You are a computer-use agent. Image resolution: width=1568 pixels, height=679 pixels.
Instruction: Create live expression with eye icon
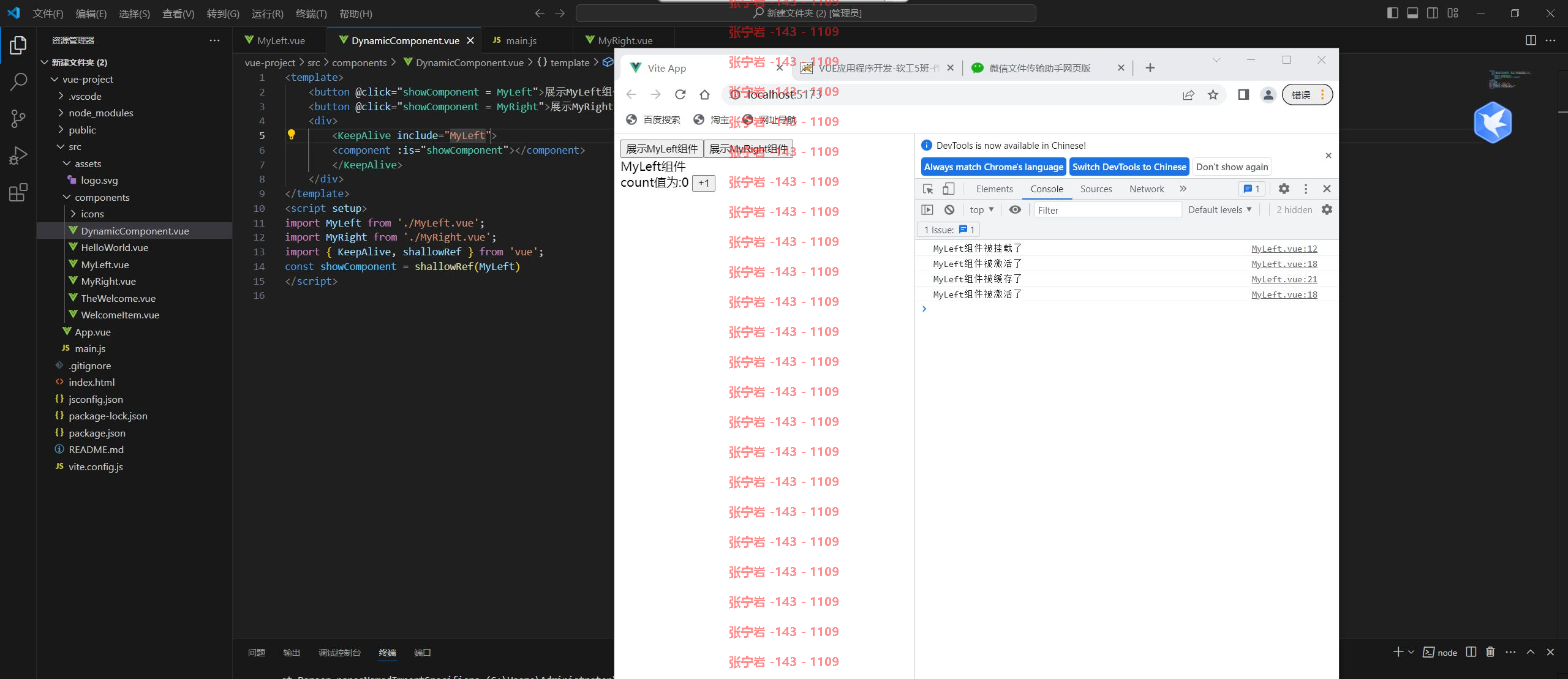coord(1015,209)
